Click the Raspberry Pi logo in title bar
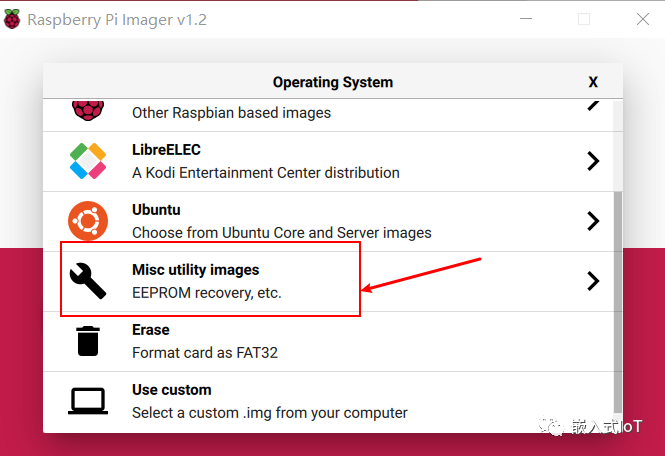Screen dimensions: 665x456 point(12,19)
